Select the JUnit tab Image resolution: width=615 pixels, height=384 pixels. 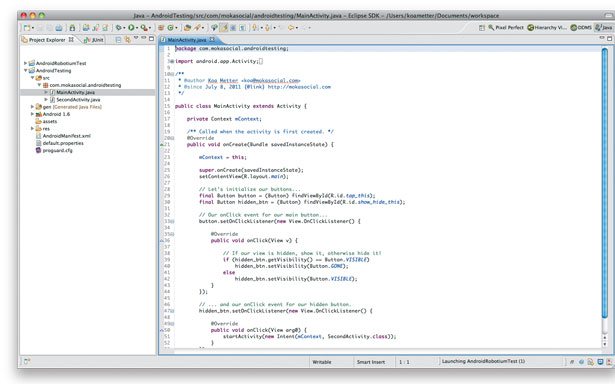pyautogui.click(x=94, y=40)
